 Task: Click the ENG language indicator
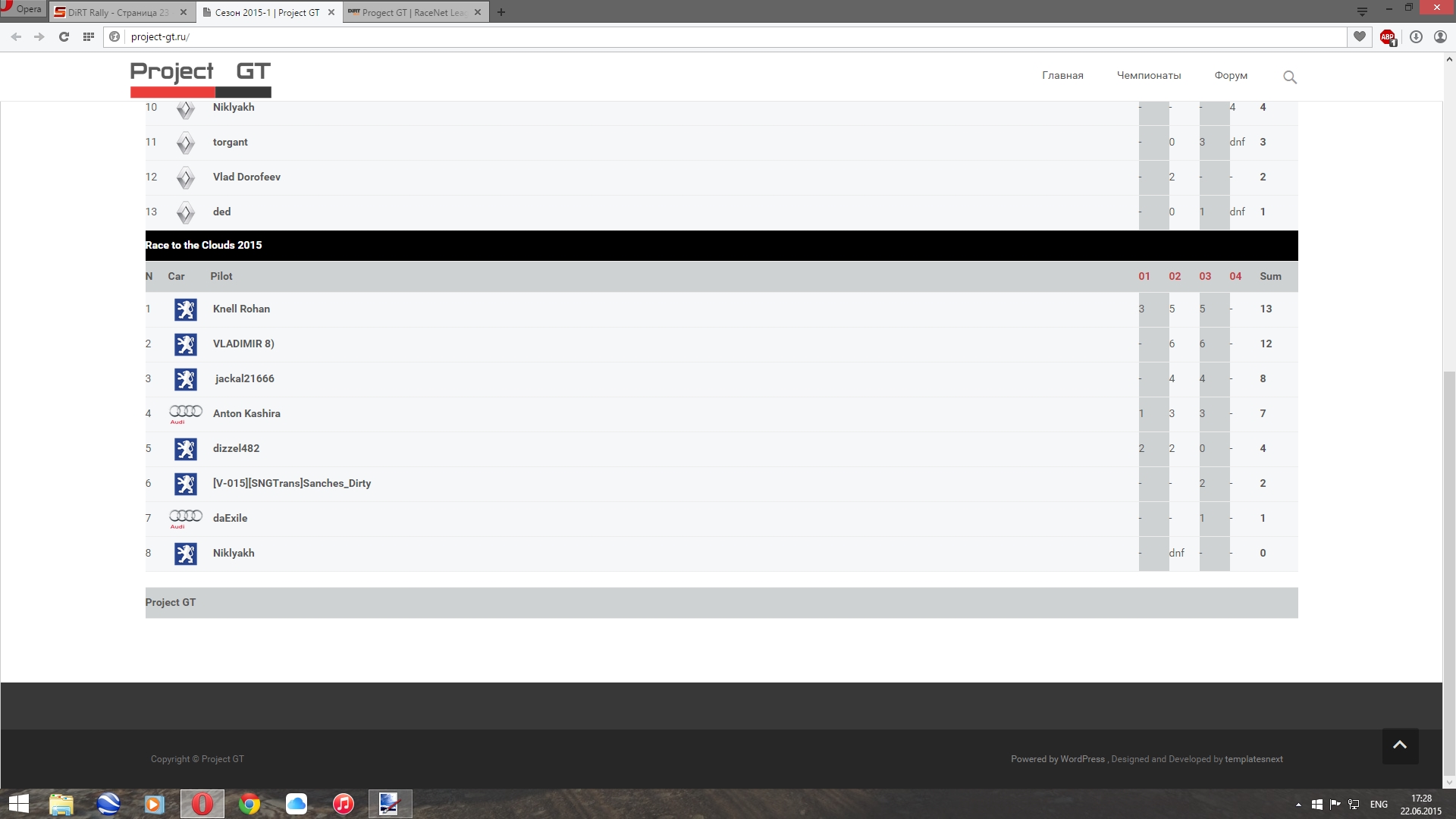pos(1378,805)
